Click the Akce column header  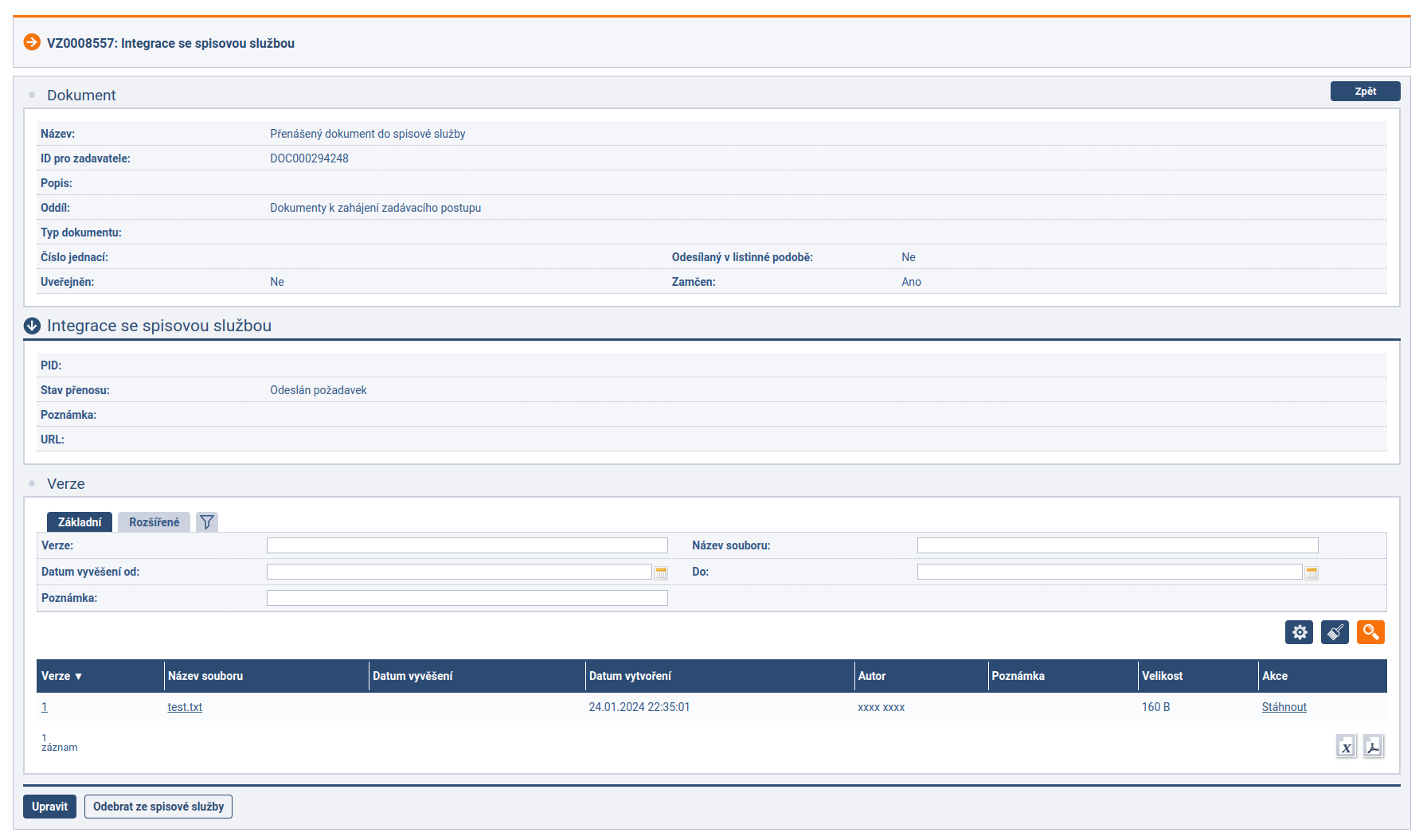tap(1274, 676)
